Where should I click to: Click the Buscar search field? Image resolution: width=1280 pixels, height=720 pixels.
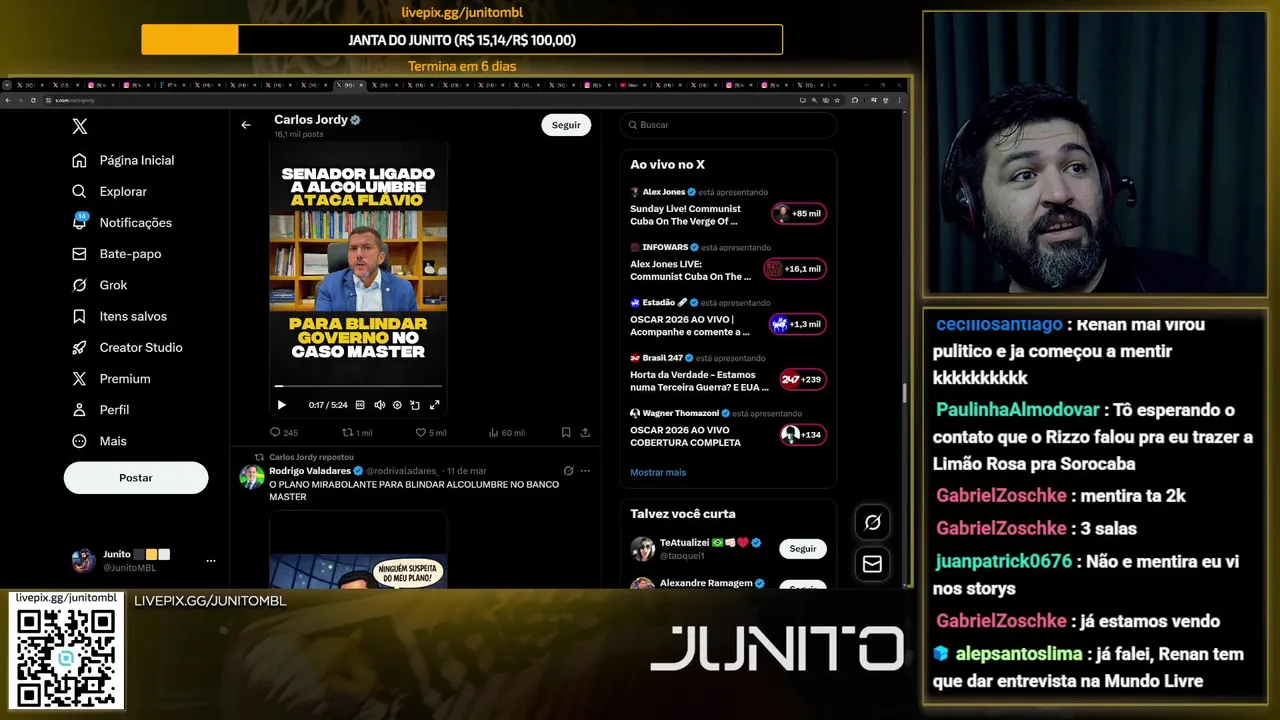(728, 125)
